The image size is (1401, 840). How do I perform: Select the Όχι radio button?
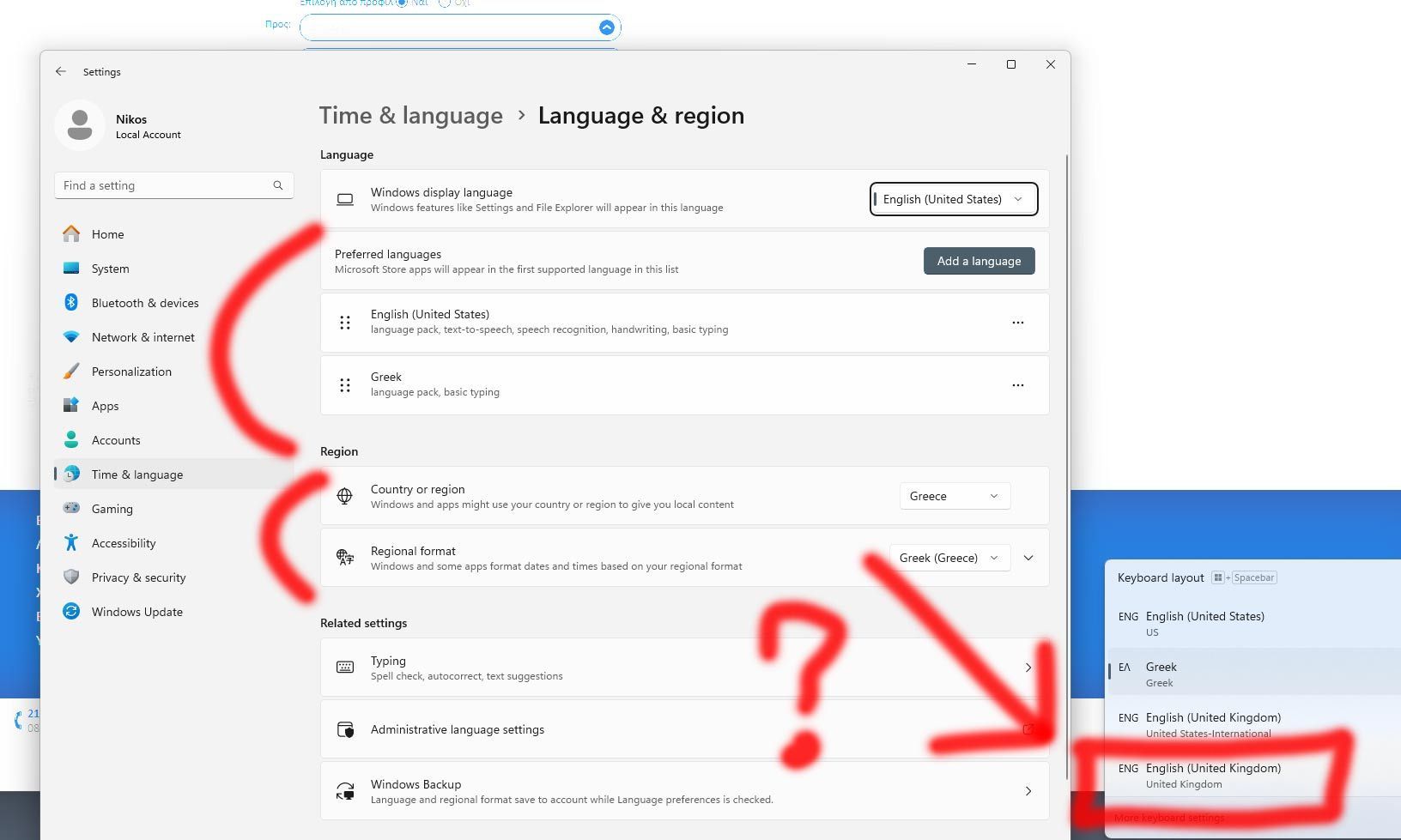[445, 3]
